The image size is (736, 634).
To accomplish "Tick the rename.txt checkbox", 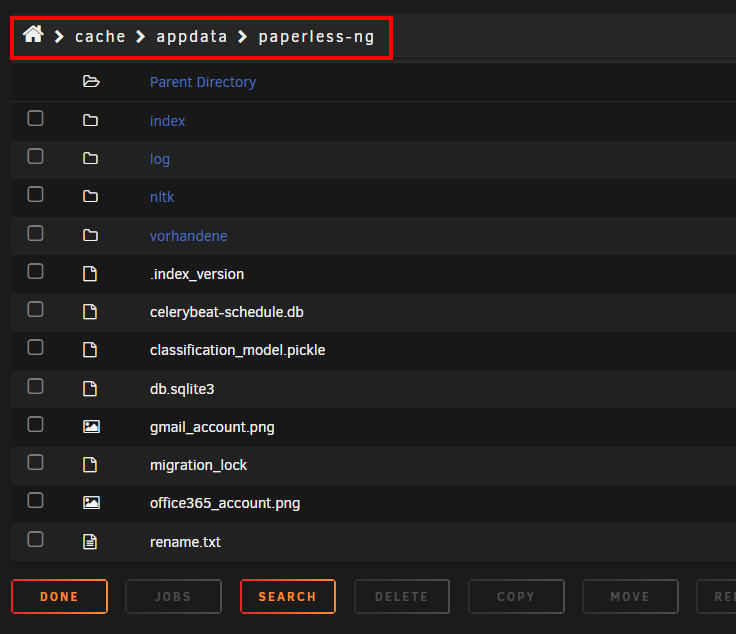I will 35,539.
